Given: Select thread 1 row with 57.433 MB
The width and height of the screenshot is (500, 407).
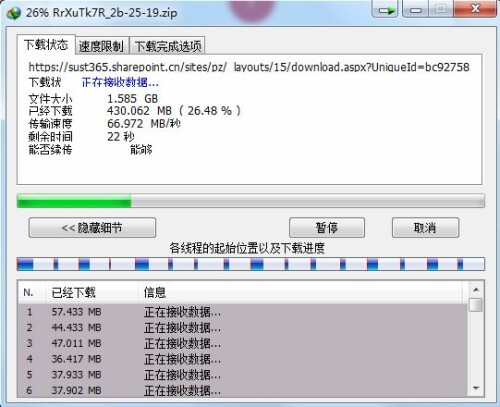Looking at the screenshot, I should pos(243,312).
